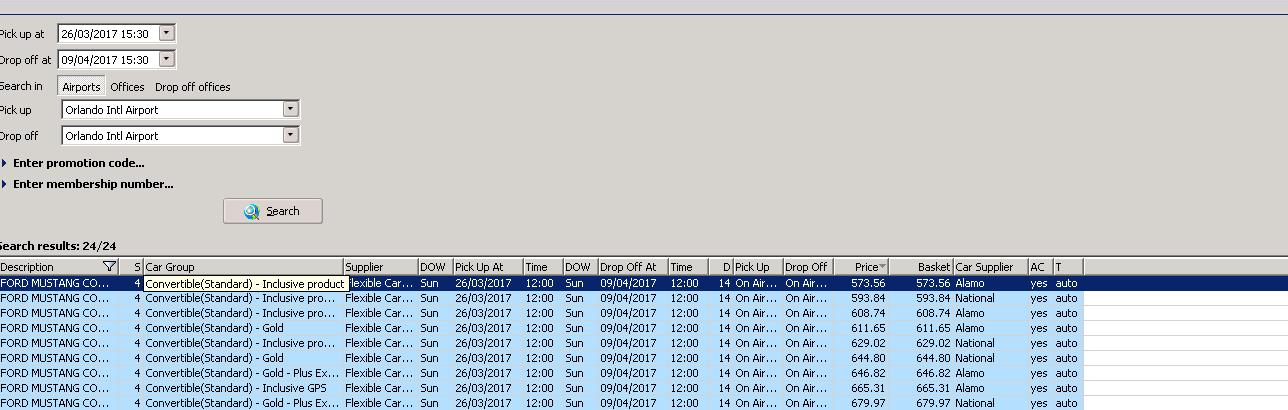Select the result row priced 593.84
This screenshot has height=410, width=1288.
[542, 298]
